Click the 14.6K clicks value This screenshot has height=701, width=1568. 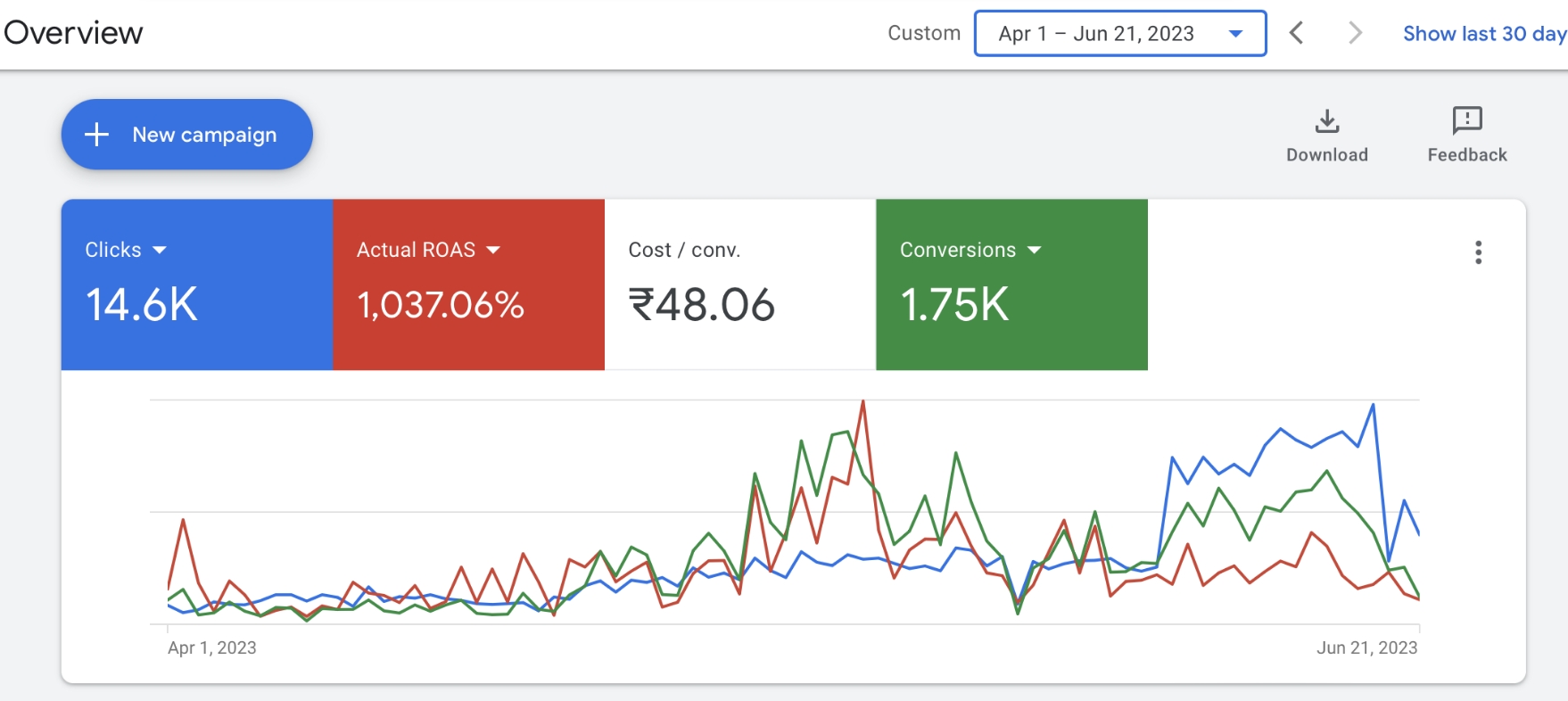[142, 305]
